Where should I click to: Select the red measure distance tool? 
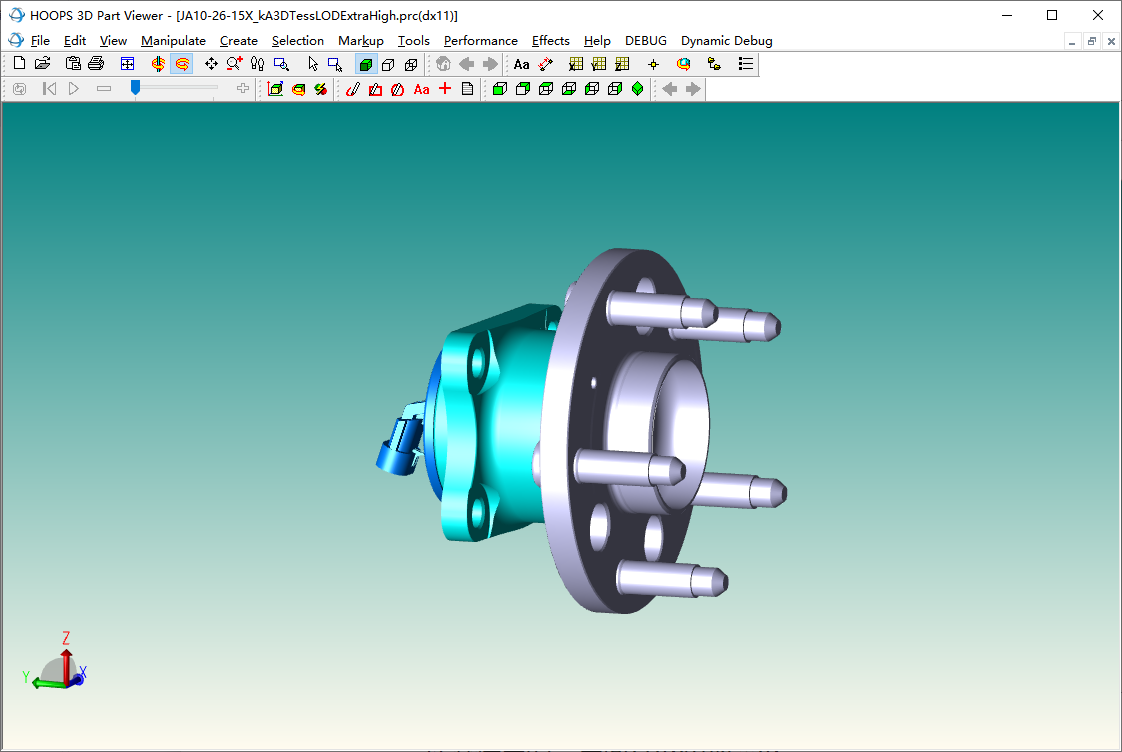(x=545, y=64)
